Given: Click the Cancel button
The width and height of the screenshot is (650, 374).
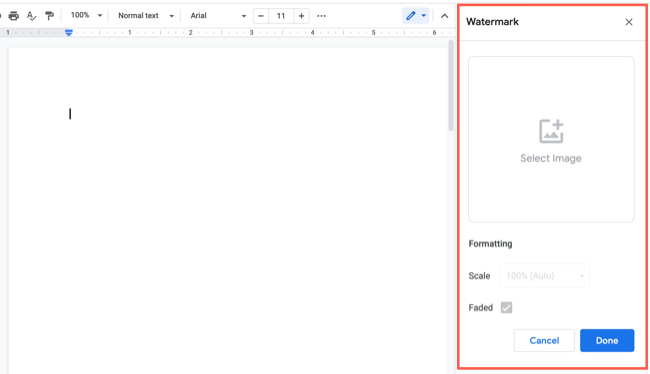Looking at the screenshot, I should click(x=544, y=340).
